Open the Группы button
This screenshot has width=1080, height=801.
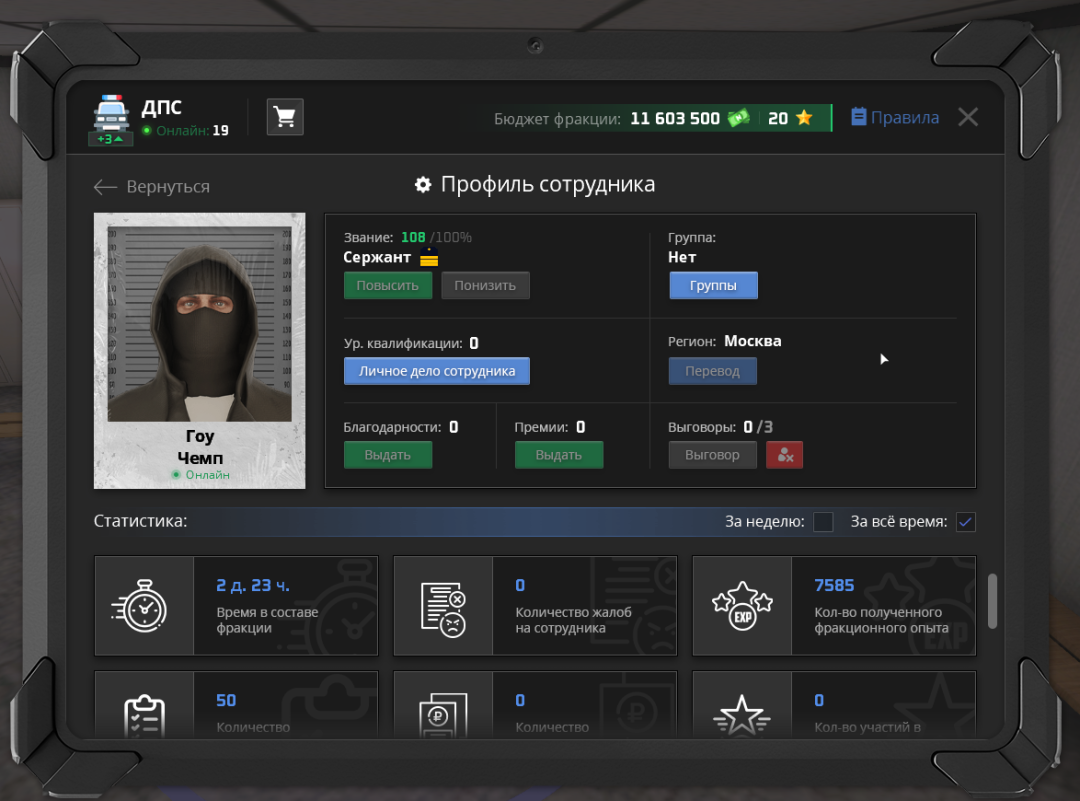tap(713, 285)
